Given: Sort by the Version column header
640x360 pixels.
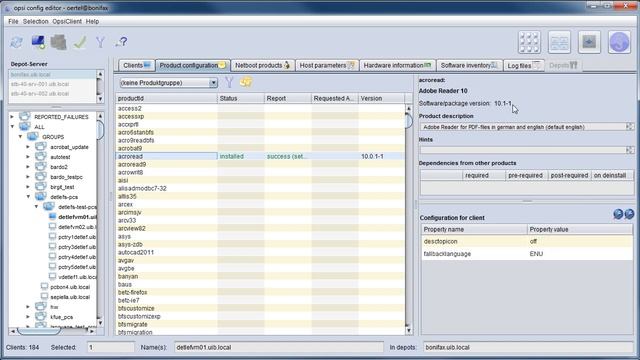Looking at the screenshot, I should pyautogui.click(x=381, y=98).
